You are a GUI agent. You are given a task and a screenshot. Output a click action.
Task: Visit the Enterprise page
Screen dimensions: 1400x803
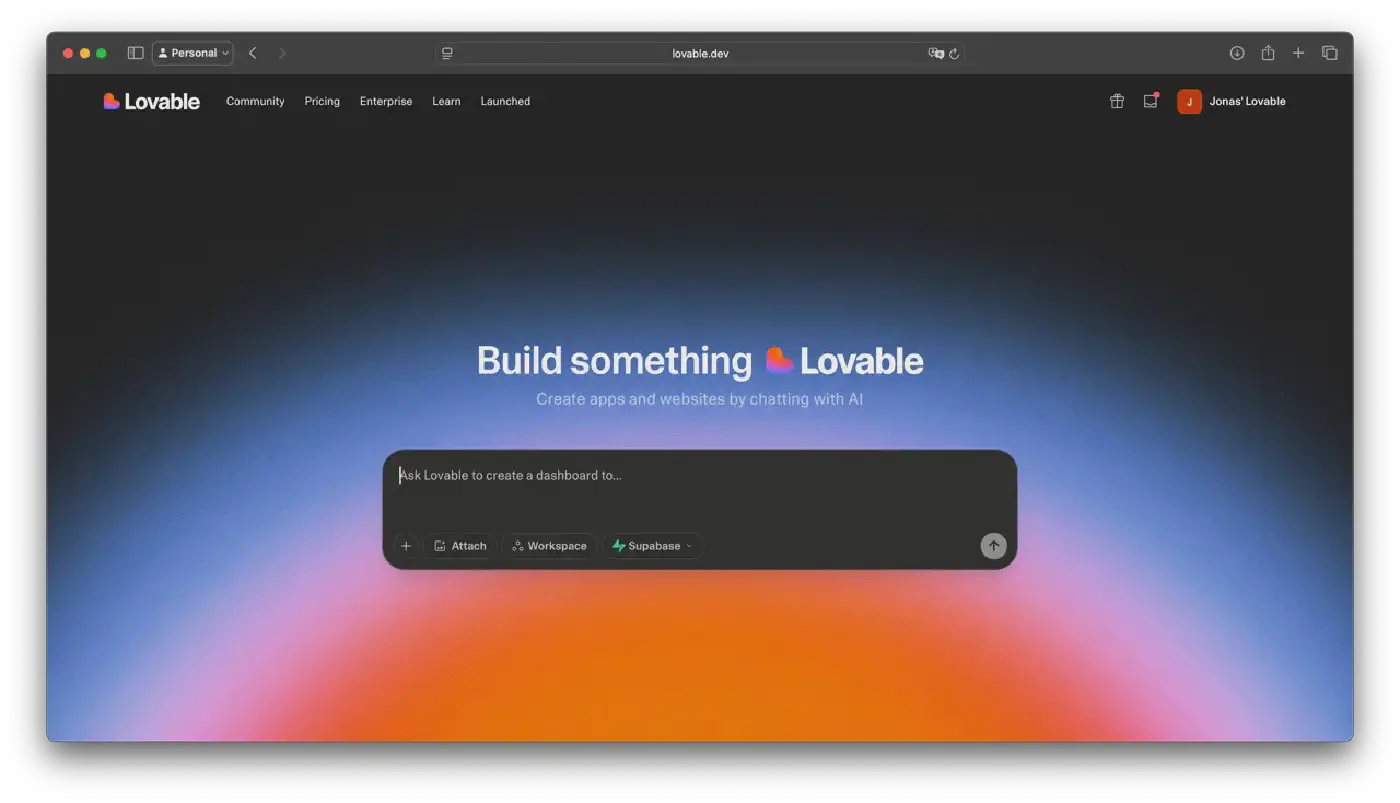(x=385, y=101)
